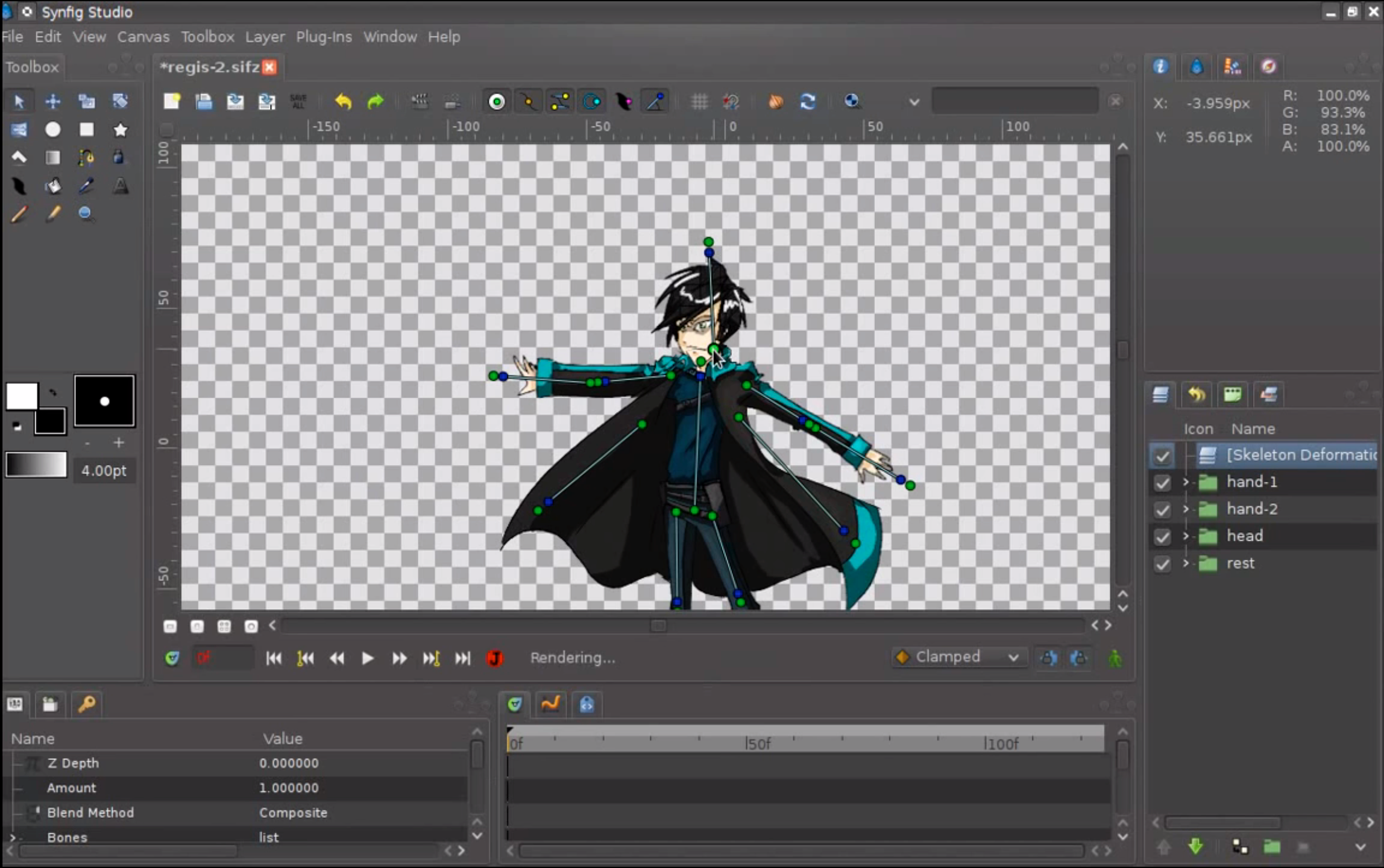The width and height of the screenshot is (1384, 868).
Task: Click the 50f mark on timeline ruler
Action: pyautogui.click(x=758, y=743)
